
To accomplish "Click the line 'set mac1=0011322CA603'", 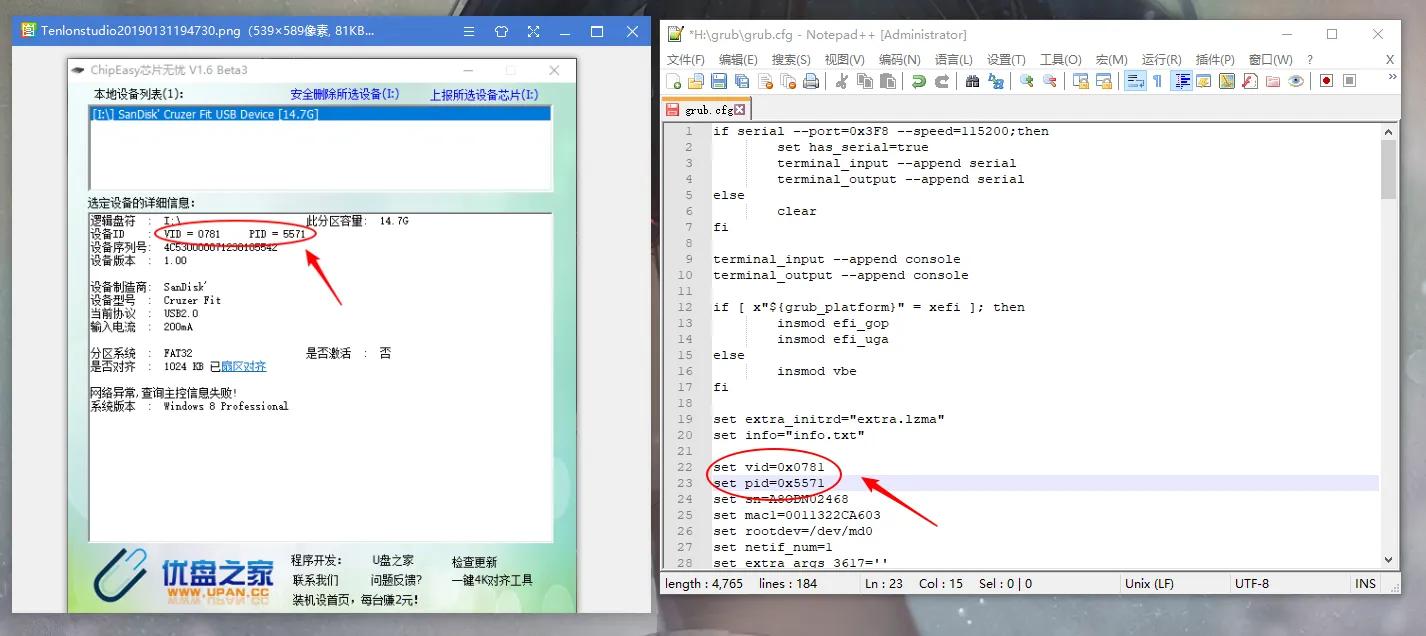I will [x=797, y=515].
